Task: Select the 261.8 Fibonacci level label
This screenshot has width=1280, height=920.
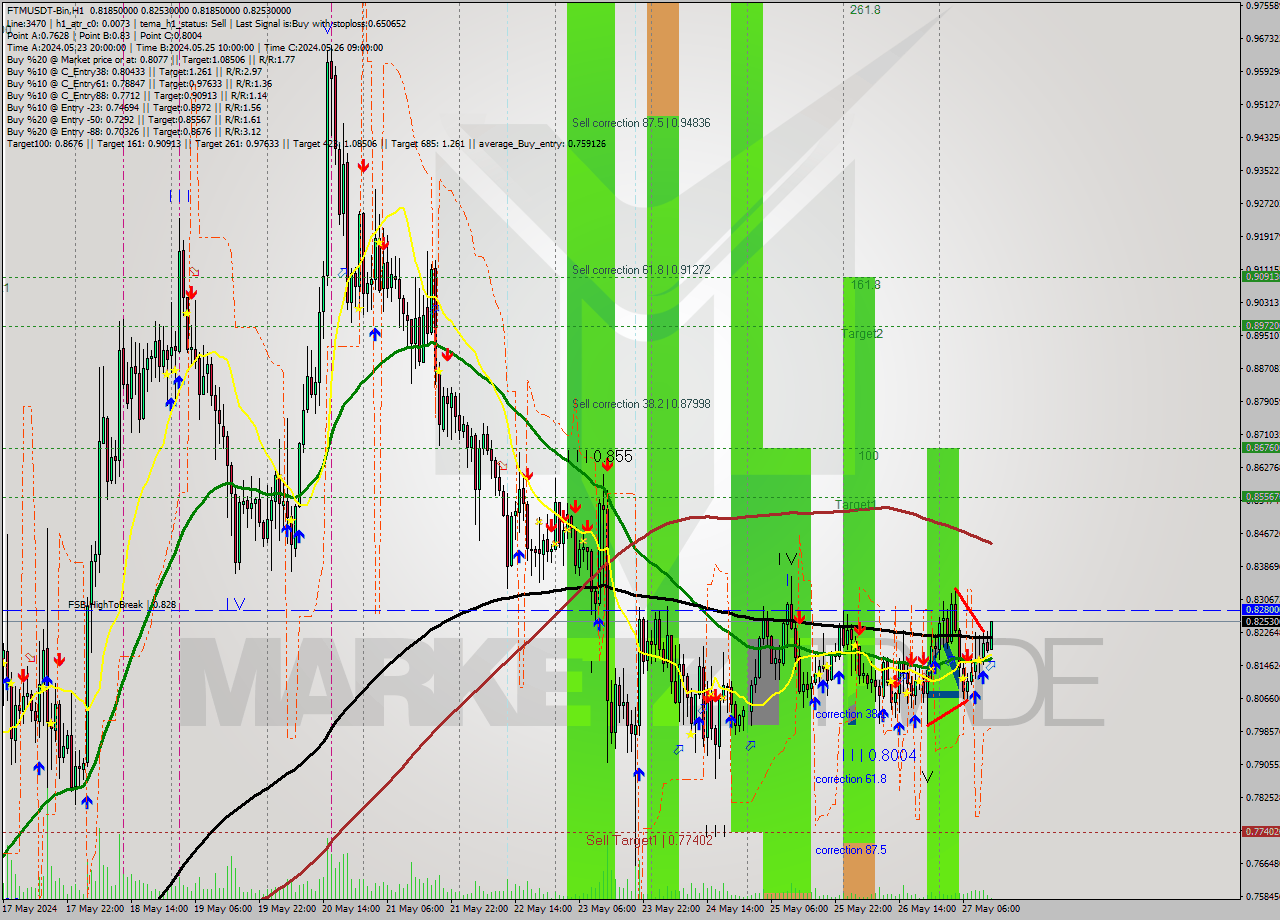Action: pyautogui.click(x=865, y=10)
